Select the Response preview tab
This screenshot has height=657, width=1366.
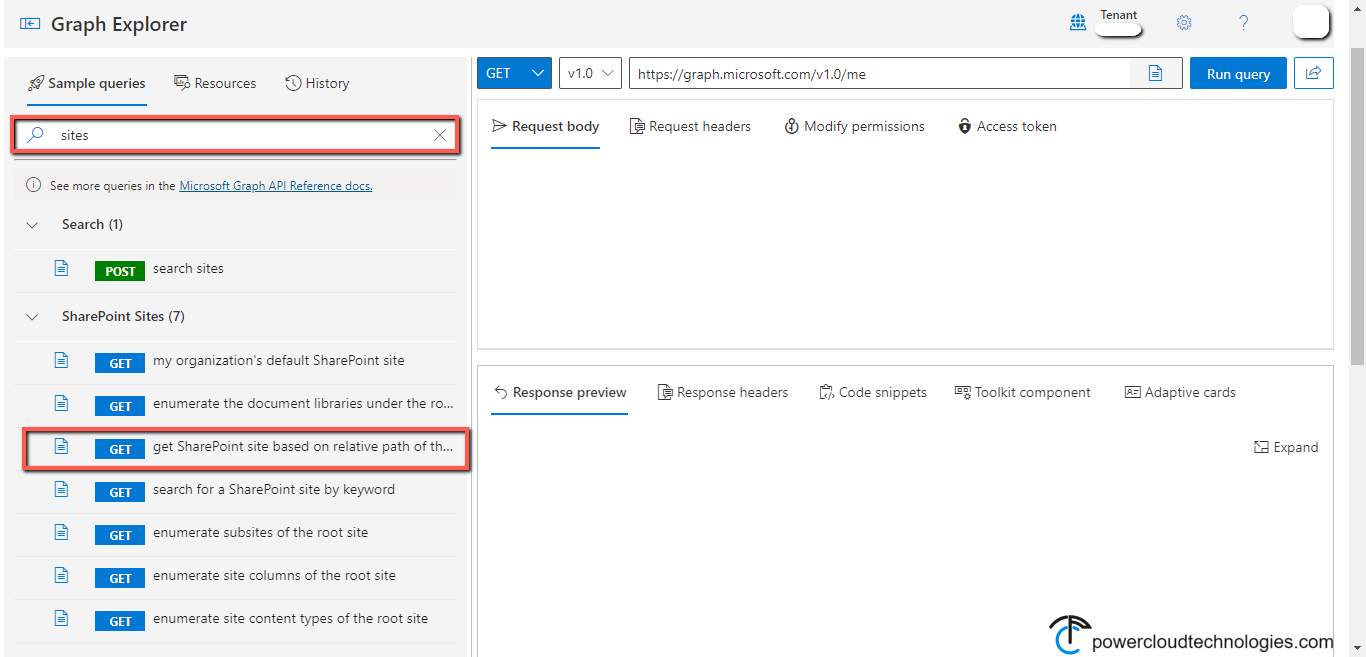tap(560, 392)
